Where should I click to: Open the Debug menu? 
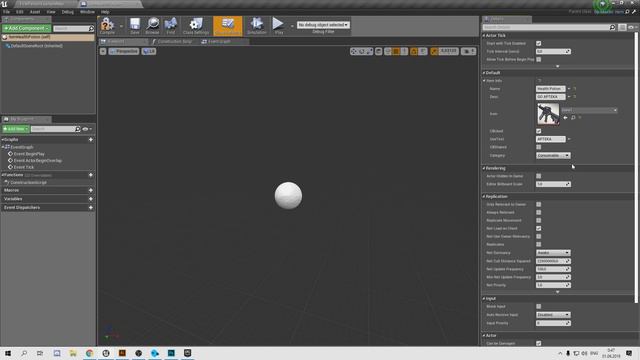(68, 12)
